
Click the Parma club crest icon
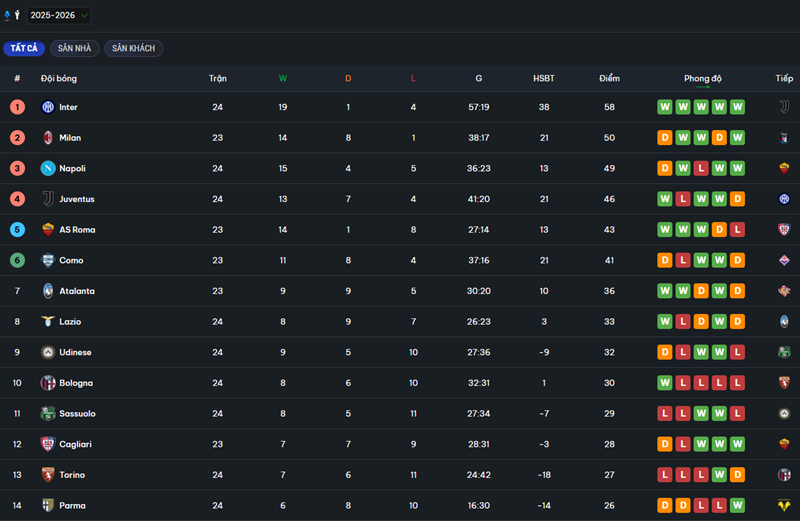pos(47,506)
